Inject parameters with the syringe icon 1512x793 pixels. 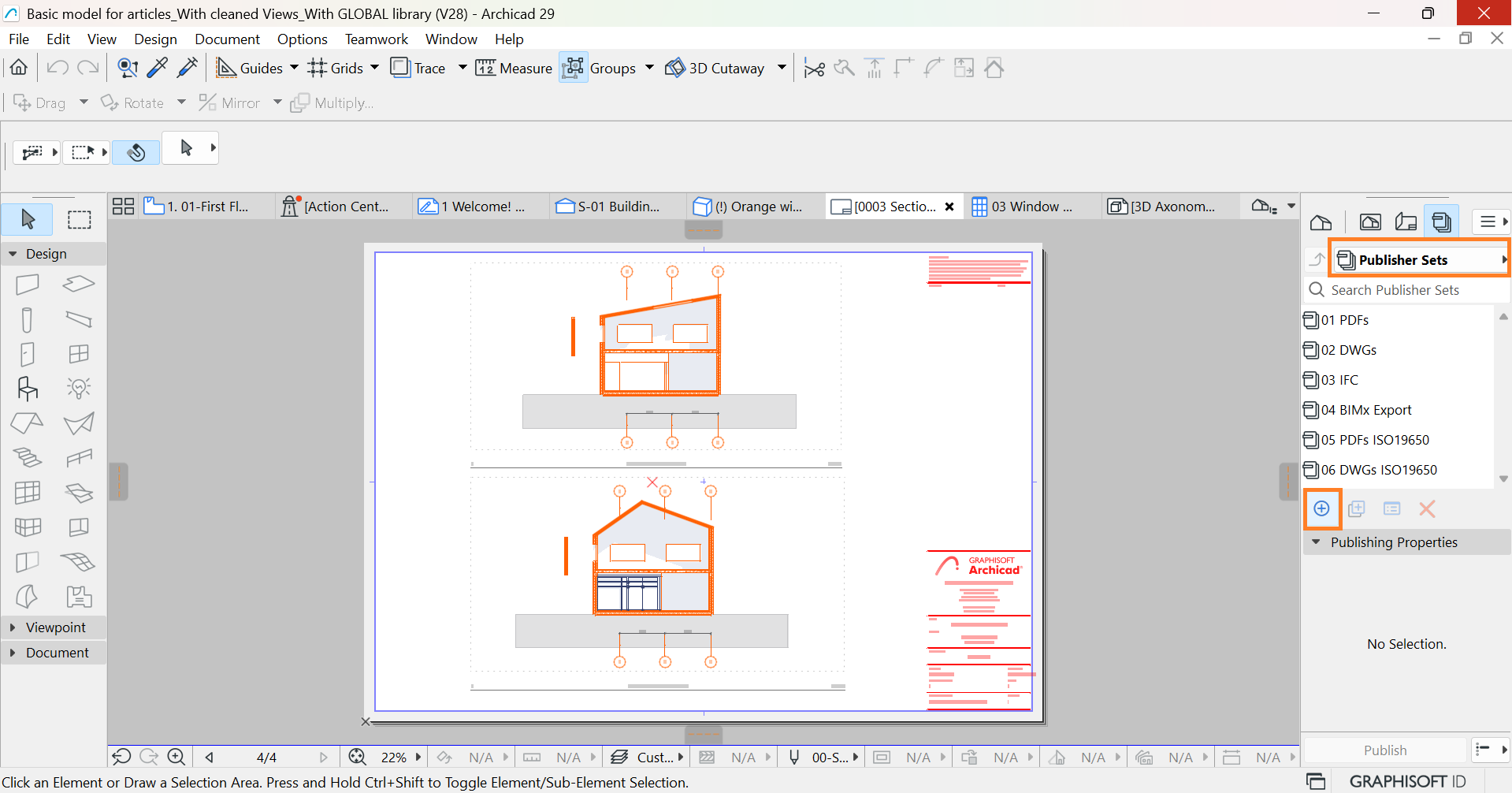[x=188, y=68]
